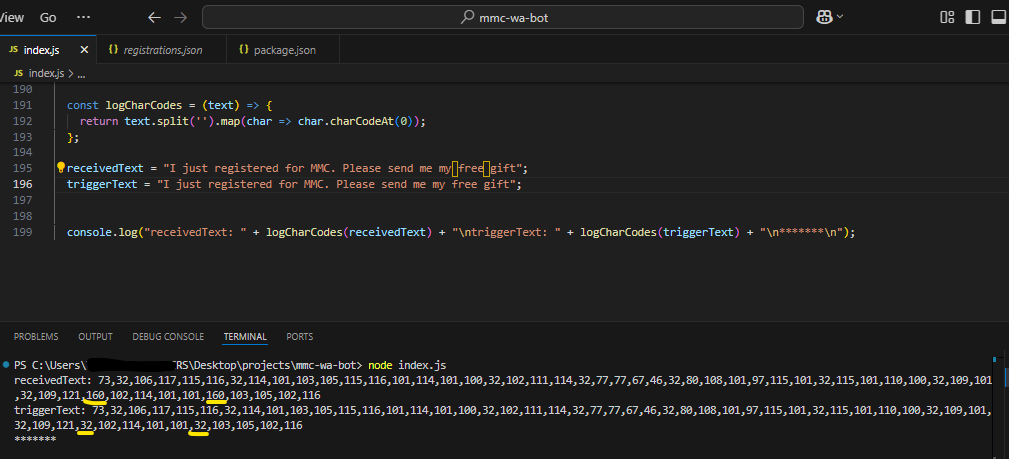
Task: Switch to the registrations.json tab
Action: (162, 50)
